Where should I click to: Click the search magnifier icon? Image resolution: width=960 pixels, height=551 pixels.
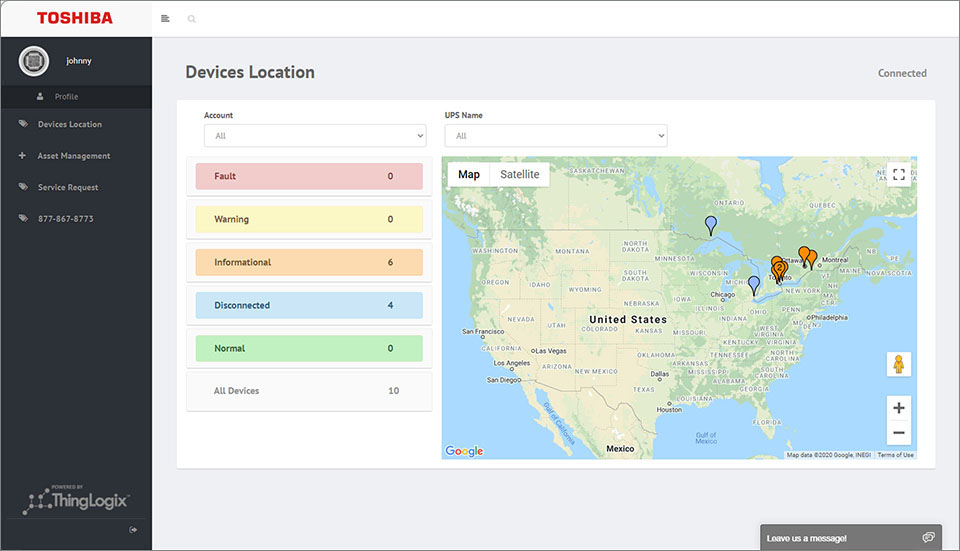click(x=192, y=19)
